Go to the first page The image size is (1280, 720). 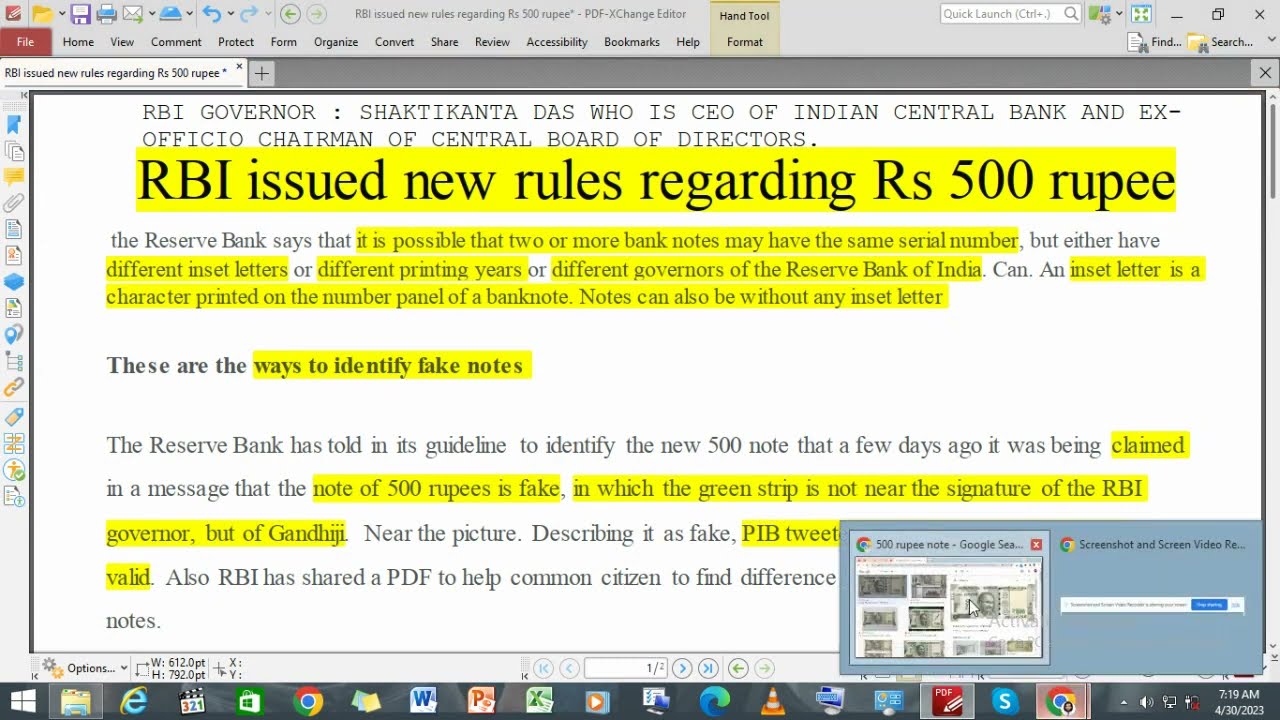pyautogui.click(x=543, y=668)
